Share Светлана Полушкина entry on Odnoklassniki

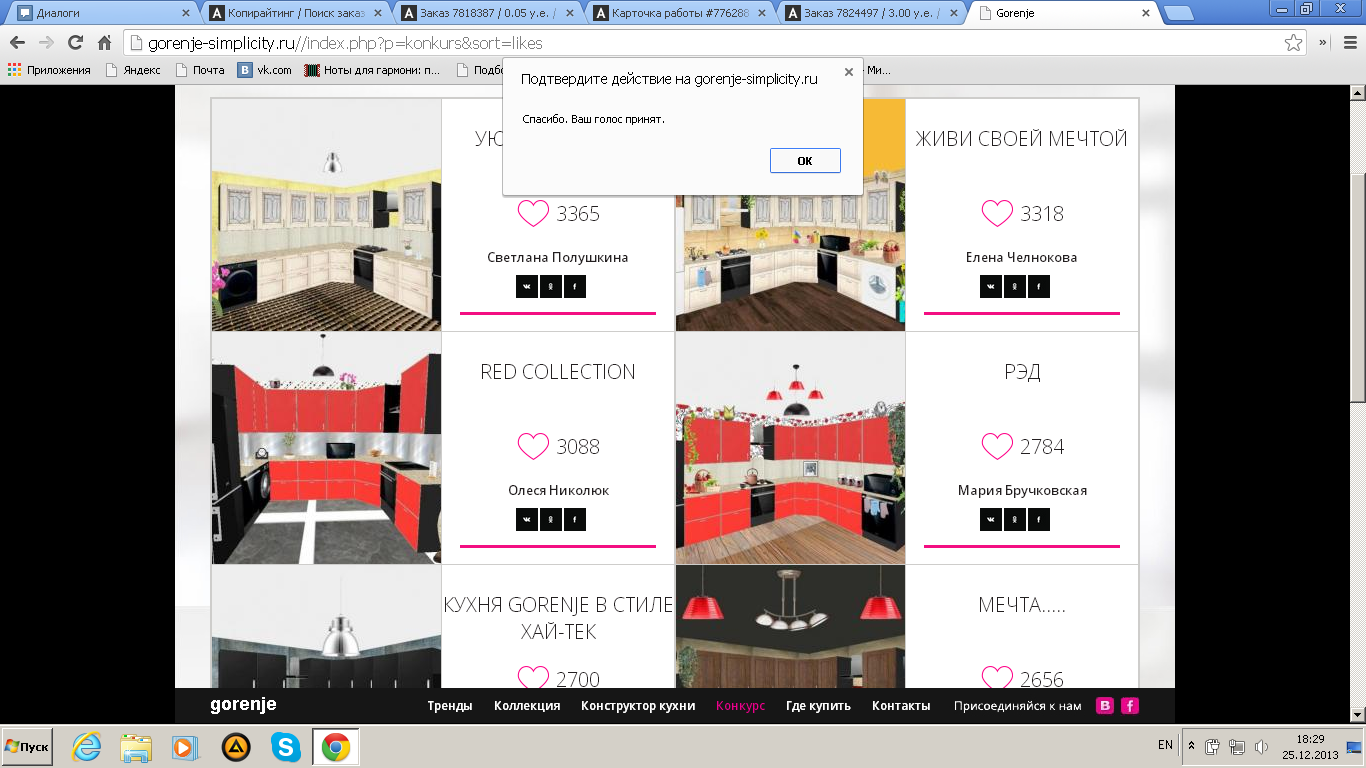(x=551, y=287)
